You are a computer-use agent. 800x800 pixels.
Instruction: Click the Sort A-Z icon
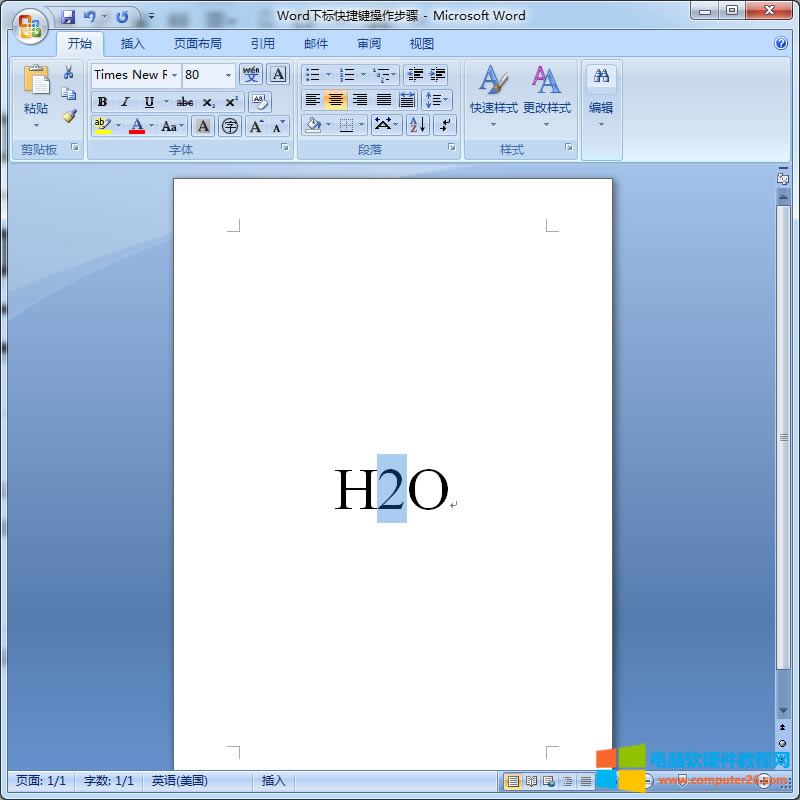coord(417,125)
